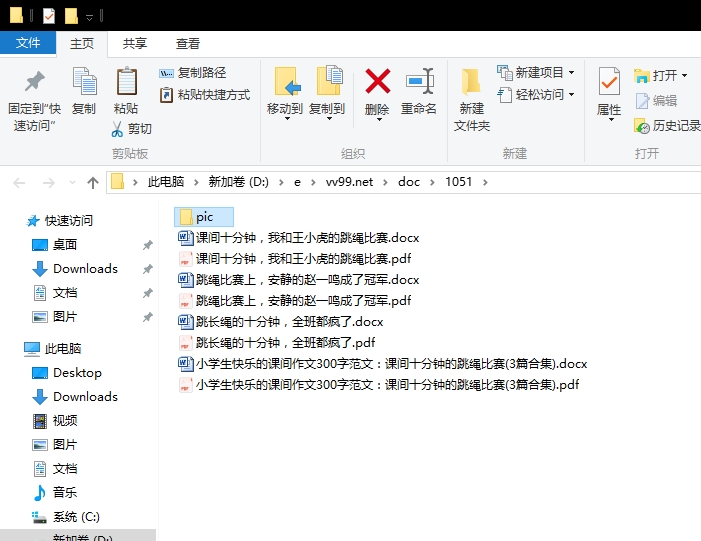Expand chevron after 此电脑 in address bar
Screen dimensions: 701x541
[196, 182]
